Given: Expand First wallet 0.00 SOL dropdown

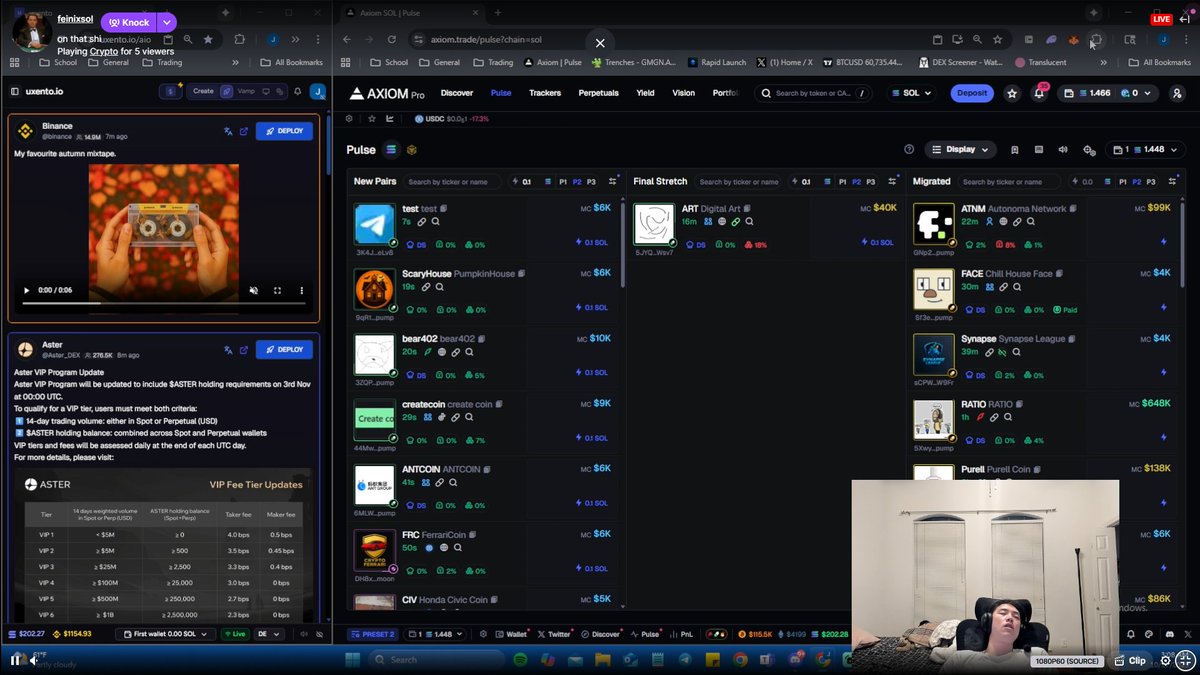Looking at the screenshot, I should [x=165, y=634].
